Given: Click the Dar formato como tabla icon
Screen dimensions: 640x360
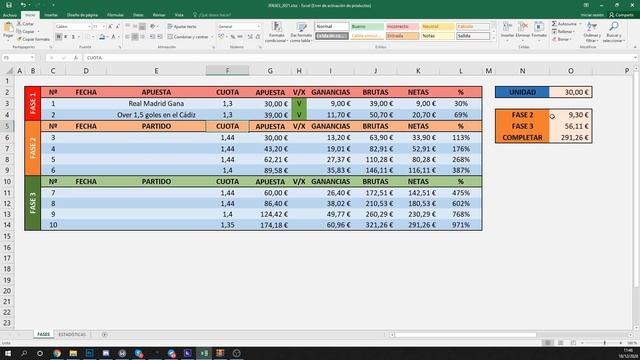Looking at the screenshot, I should coord(301,28).
